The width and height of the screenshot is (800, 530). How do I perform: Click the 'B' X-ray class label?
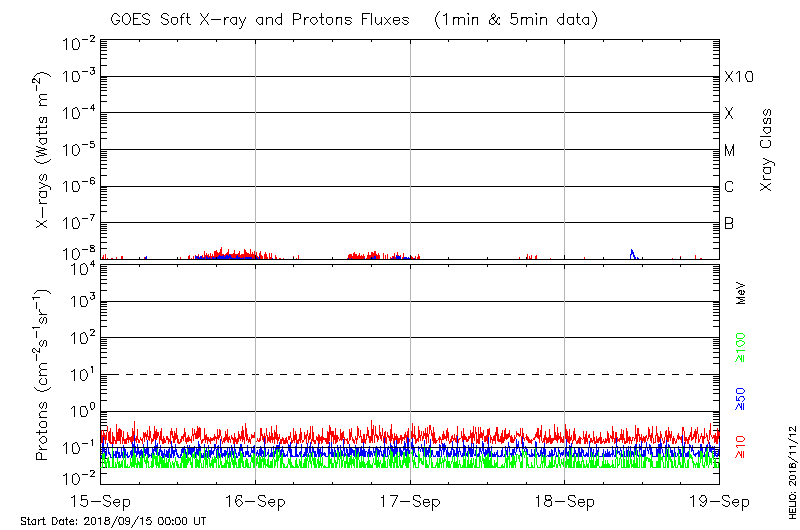coord(730,223)
